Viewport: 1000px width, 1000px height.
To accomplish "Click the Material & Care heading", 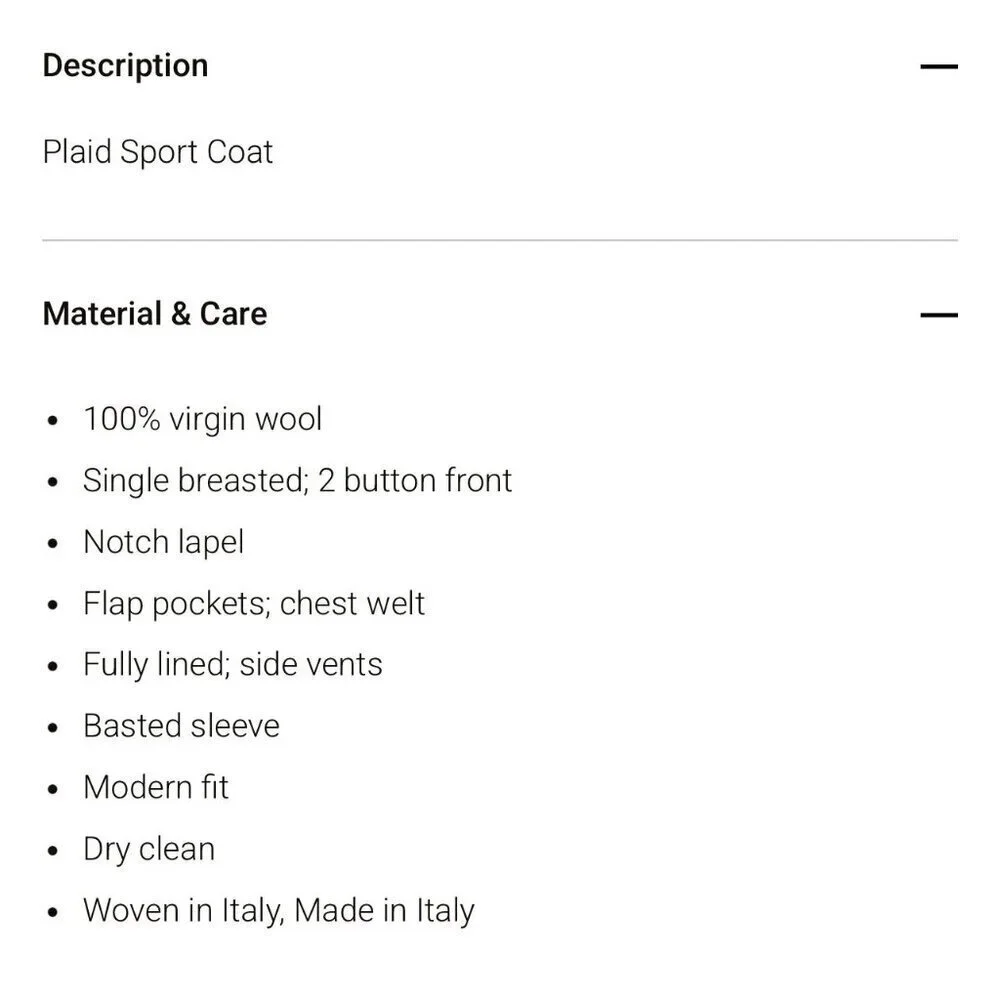I will tap(155, 314).
